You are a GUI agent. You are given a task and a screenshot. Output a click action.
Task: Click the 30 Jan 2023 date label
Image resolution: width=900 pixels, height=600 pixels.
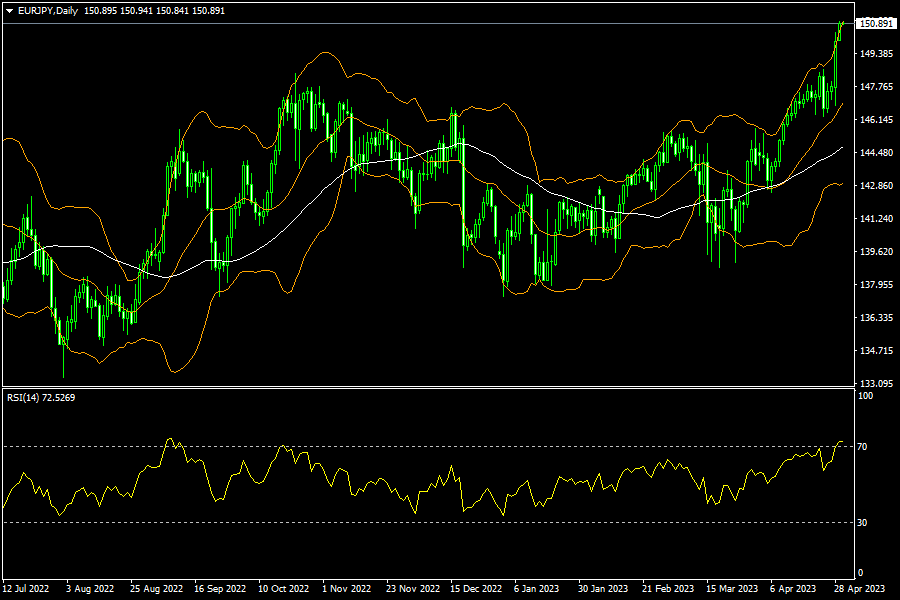click(603, 589)
